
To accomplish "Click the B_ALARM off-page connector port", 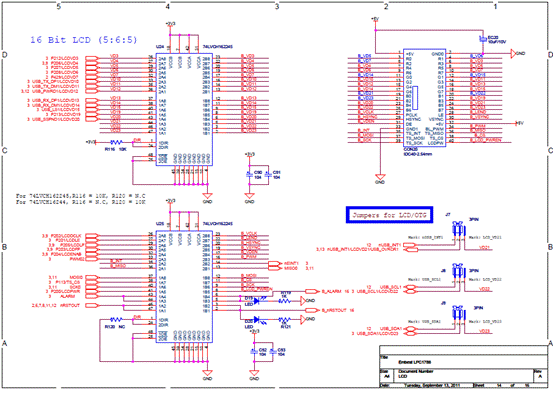I will pyautogui.click(x=311, y=291).
